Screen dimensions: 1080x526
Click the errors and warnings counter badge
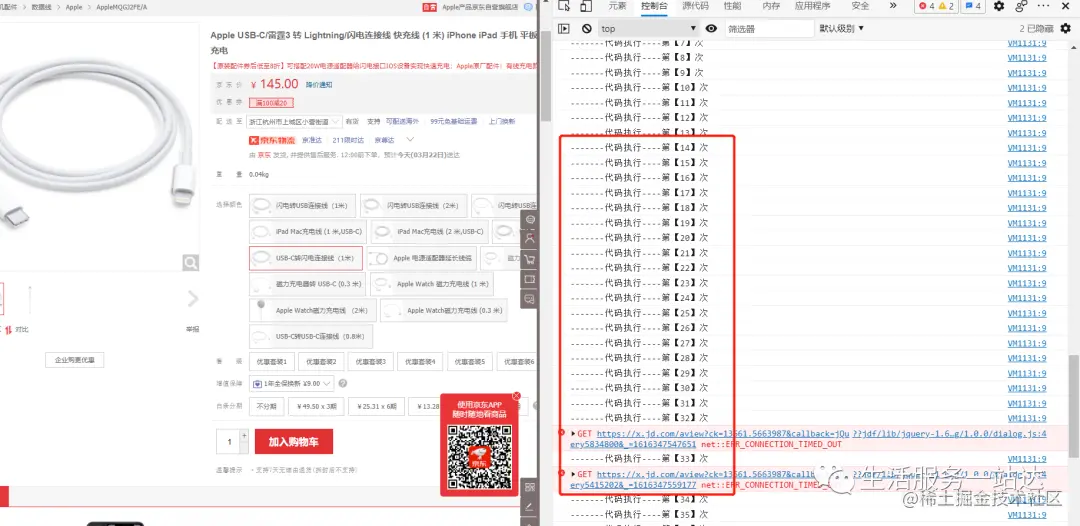click(935, 6)
